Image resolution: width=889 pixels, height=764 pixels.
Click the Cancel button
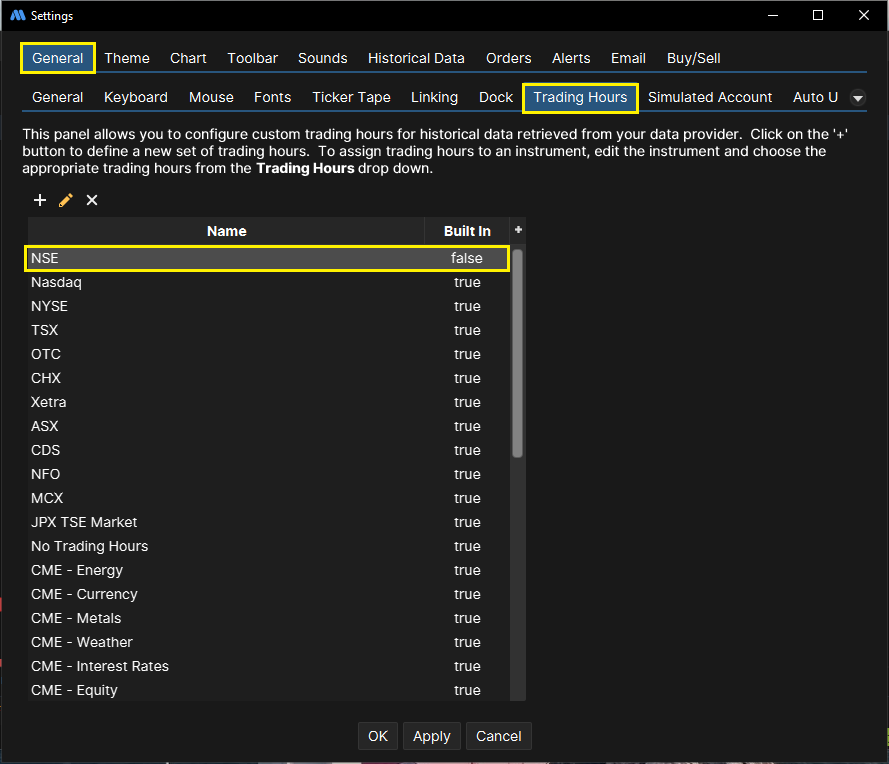498,736
